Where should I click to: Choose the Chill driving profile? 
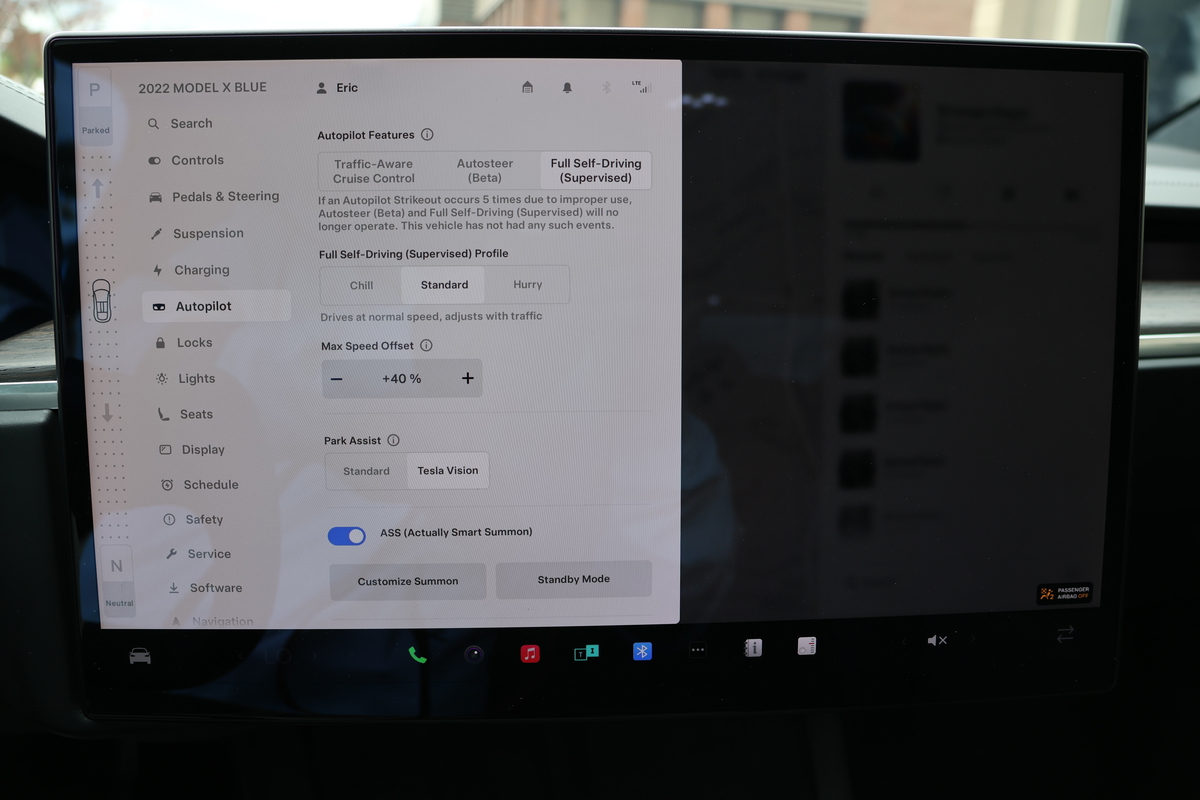[361, 285]
